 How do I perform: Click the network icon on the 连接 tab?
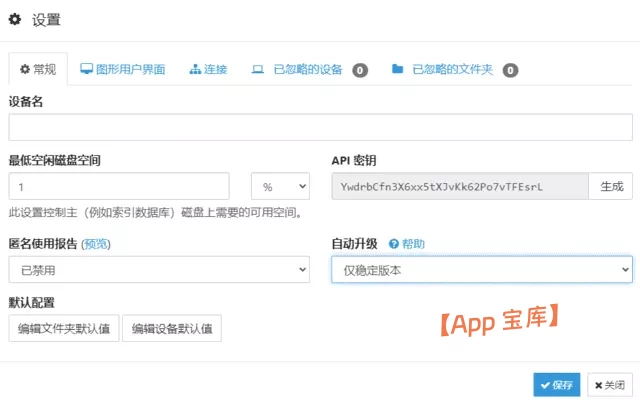(x=195, y=70)
